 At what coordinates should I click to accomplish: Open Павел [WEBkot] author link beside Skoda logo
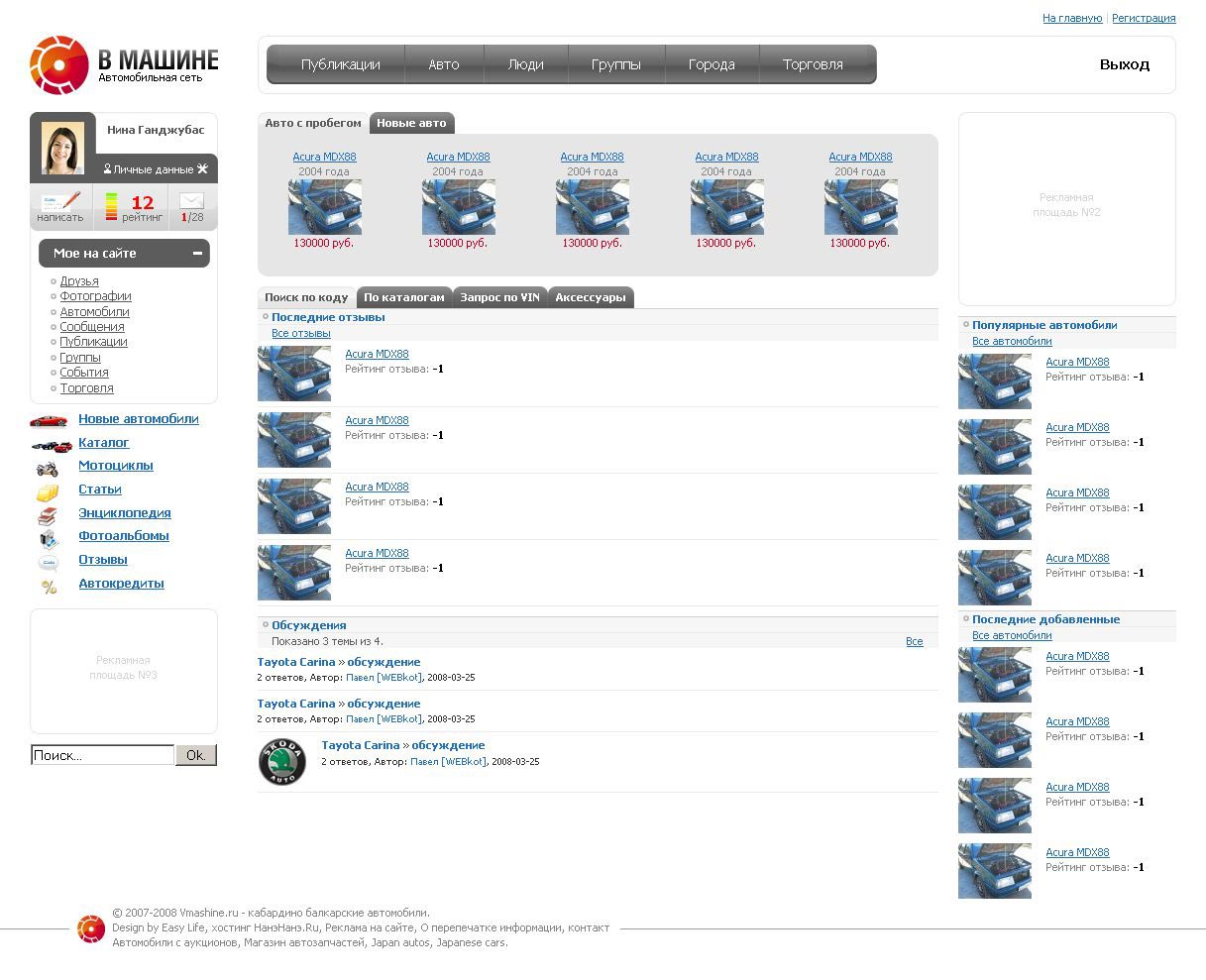(448, 762)
